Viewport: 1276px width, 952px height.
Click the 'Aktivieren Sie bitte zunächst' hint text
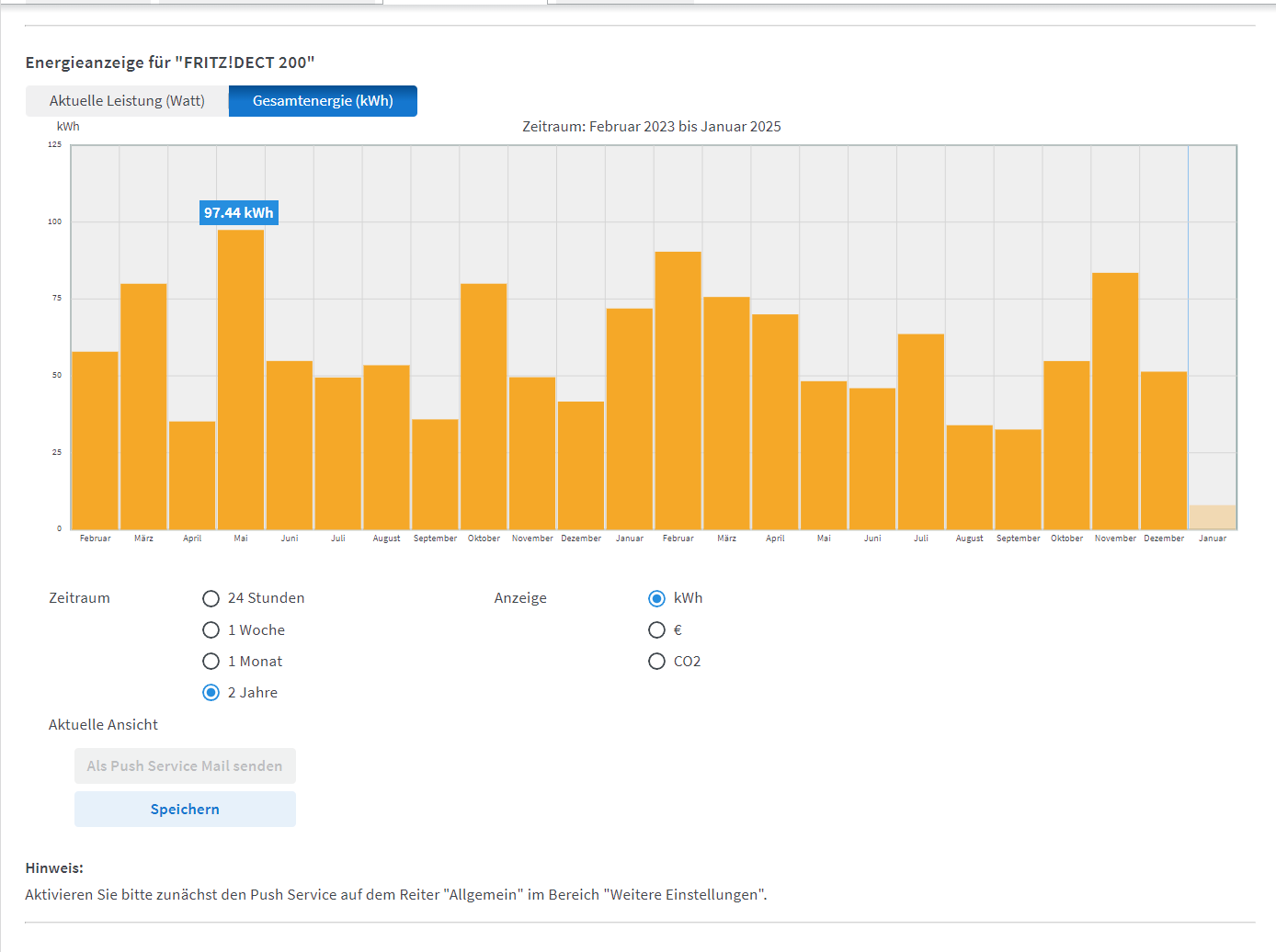(396, 895)
